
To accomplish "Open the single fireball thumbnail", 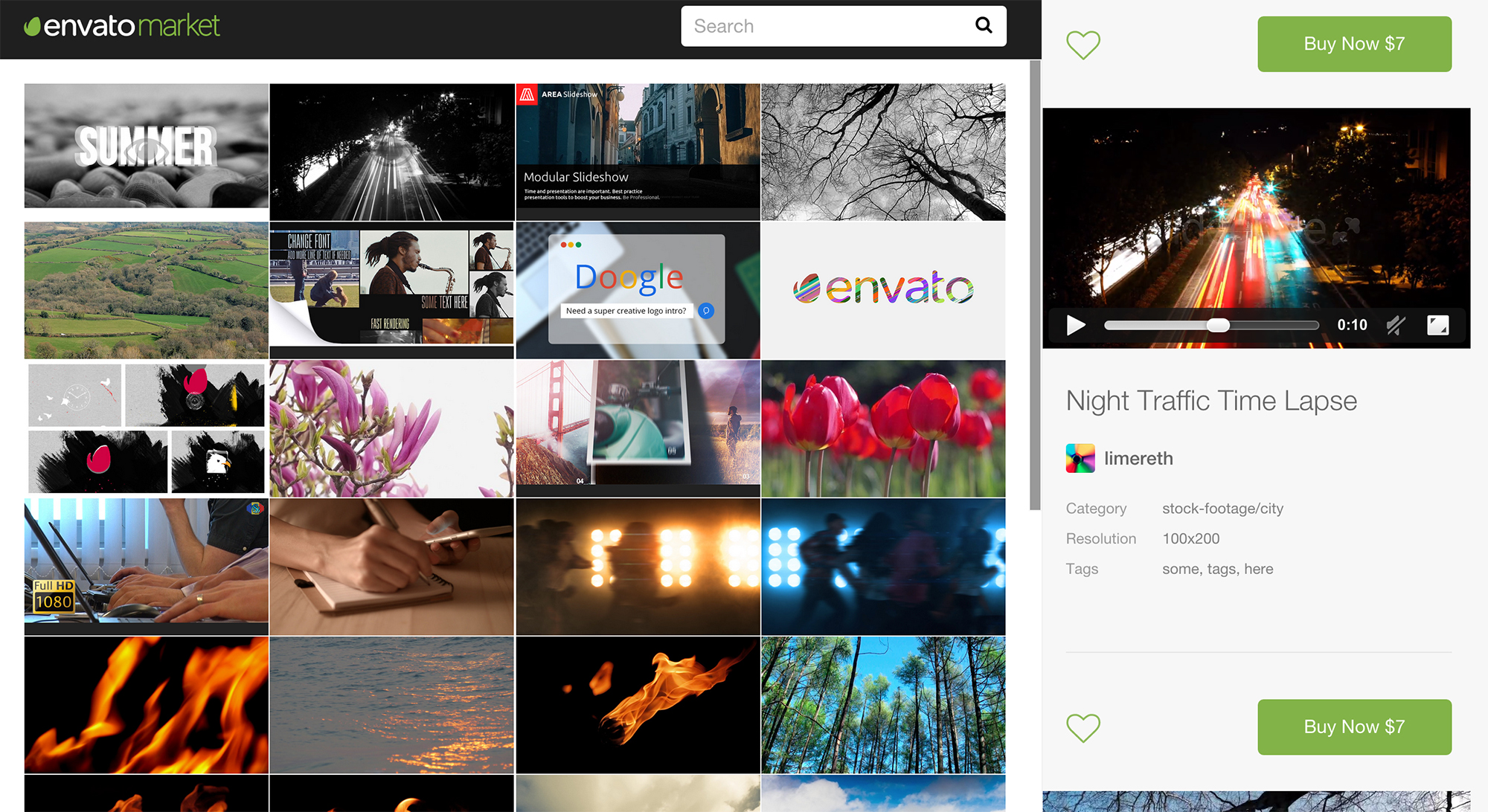I will click(638, 705).
